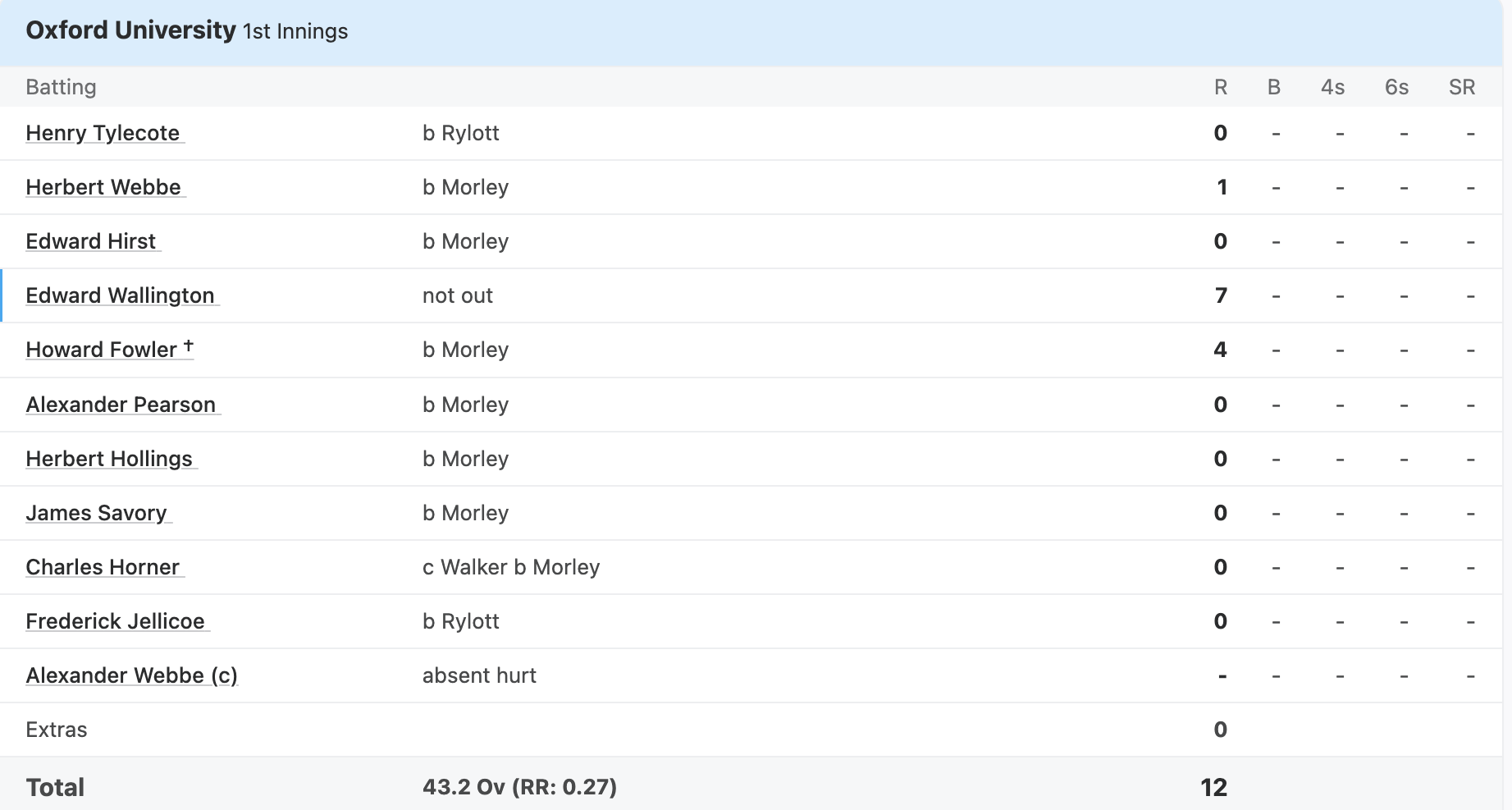Click the Oxford University 1st Innings header
Image resolution: width=1512 pixels, height=810 pixels.
coord(187,31)
